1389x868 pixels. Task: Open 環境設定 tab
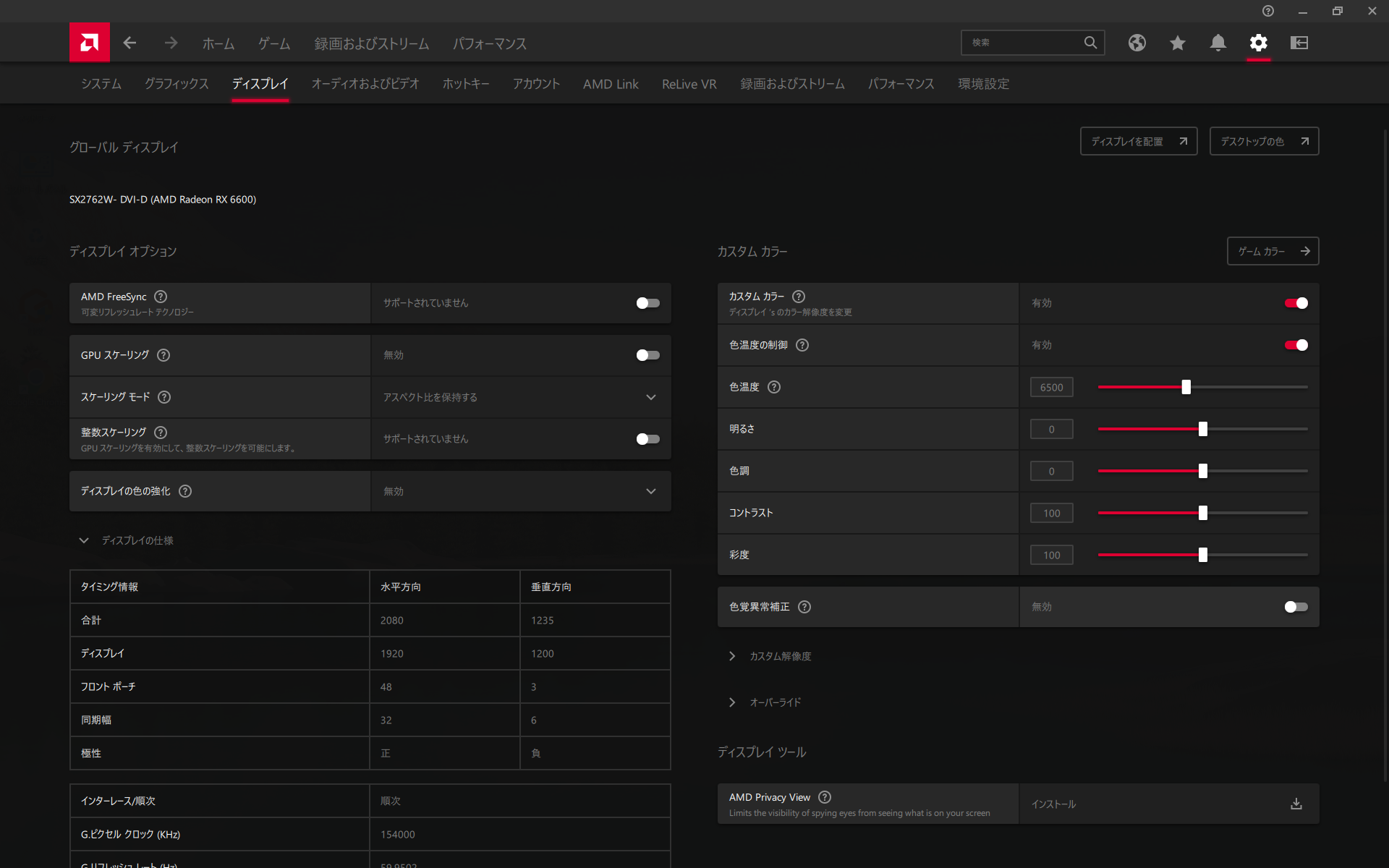(x=983, y=84)
